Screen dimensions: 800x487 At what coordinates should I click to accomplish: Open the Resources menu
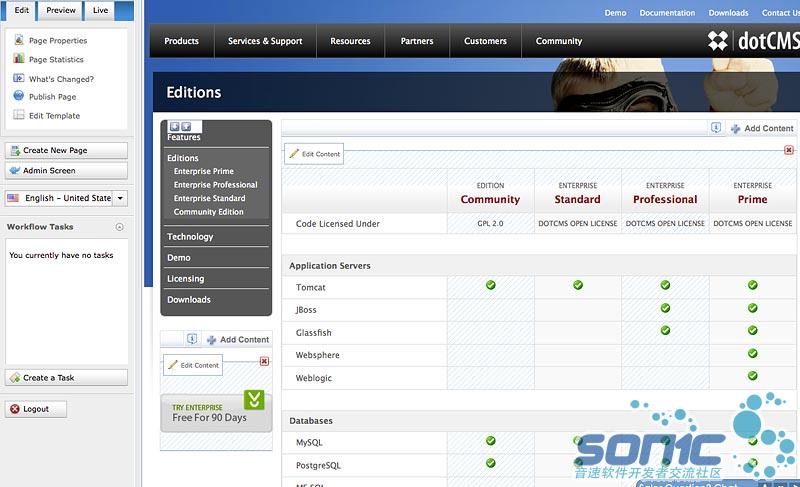pyautogui.click(x=351, y=41)
